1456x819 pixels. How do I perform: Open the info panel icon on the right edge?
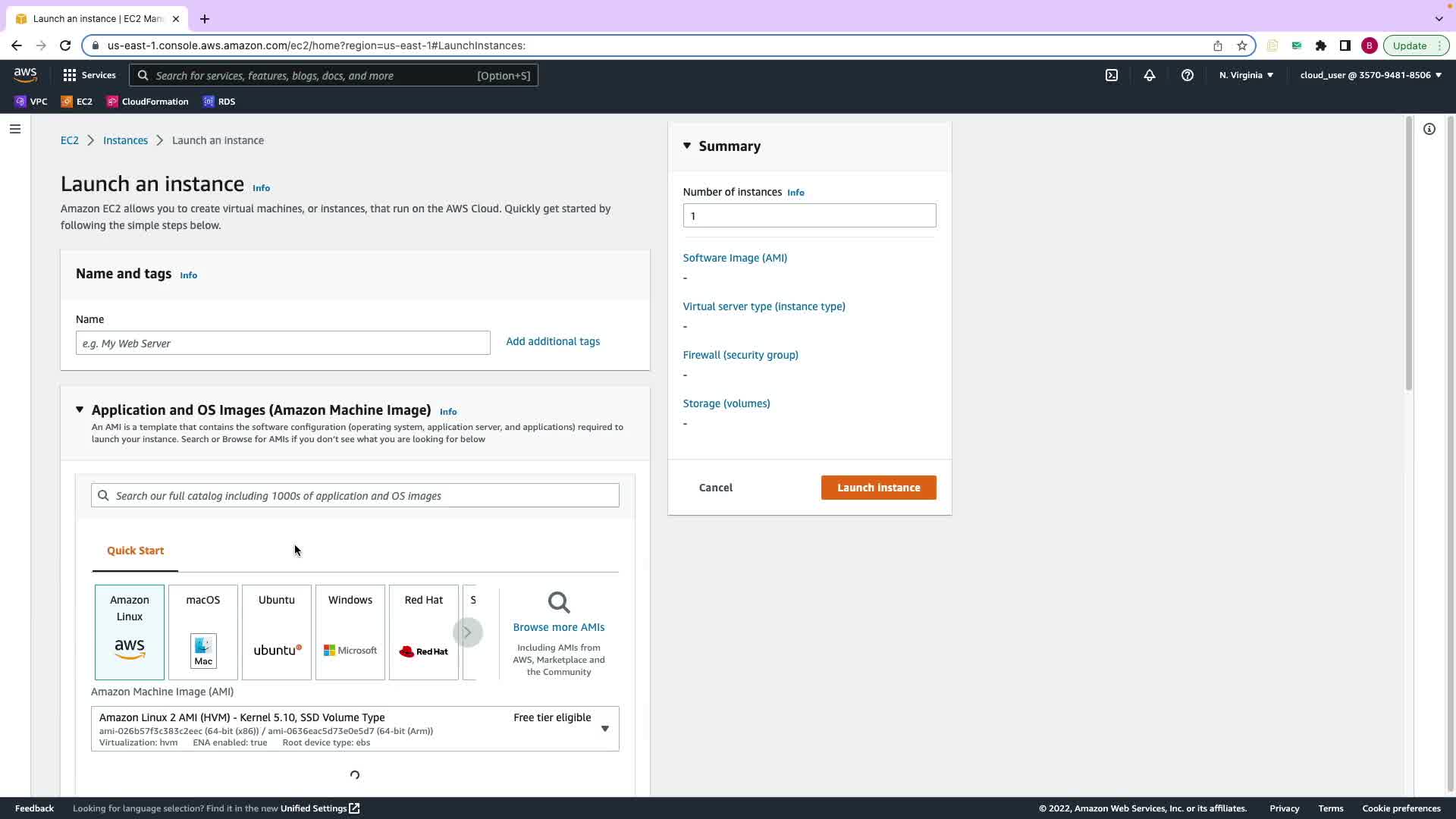[x=1429, y=129]
